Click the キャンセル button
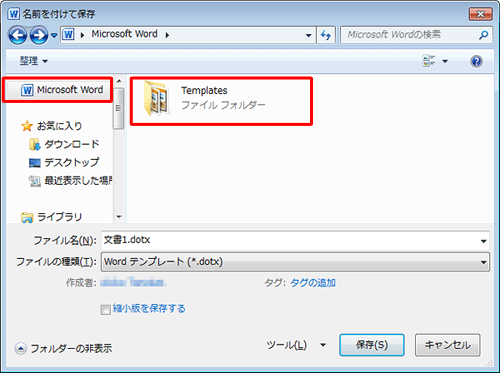Viewport: 500px width, 373px height. [x=448, y=345]
